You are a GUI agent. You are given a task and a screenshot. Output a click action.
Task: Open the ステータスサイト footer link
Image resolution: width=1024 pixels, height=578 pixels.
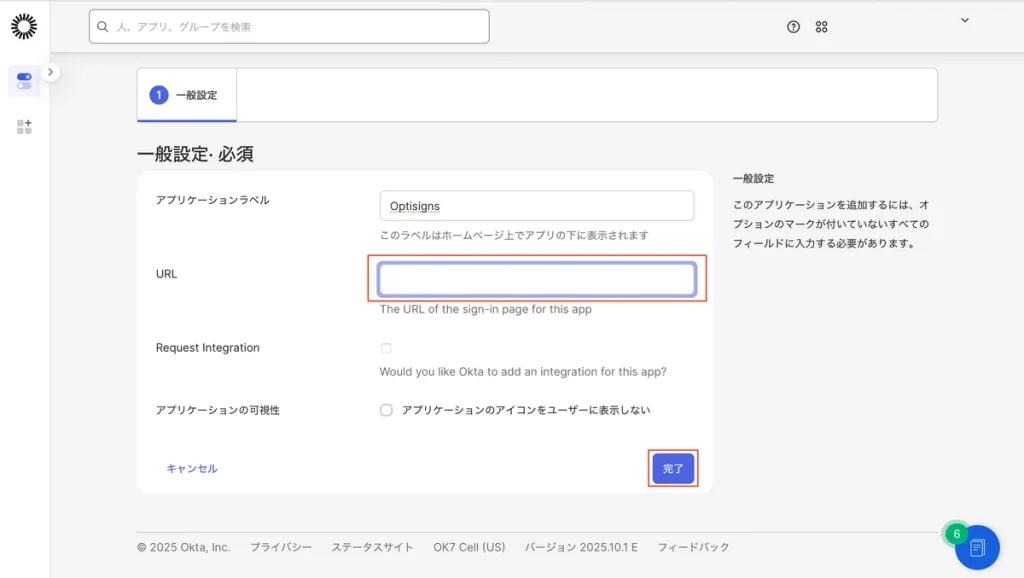coord(372,547)
